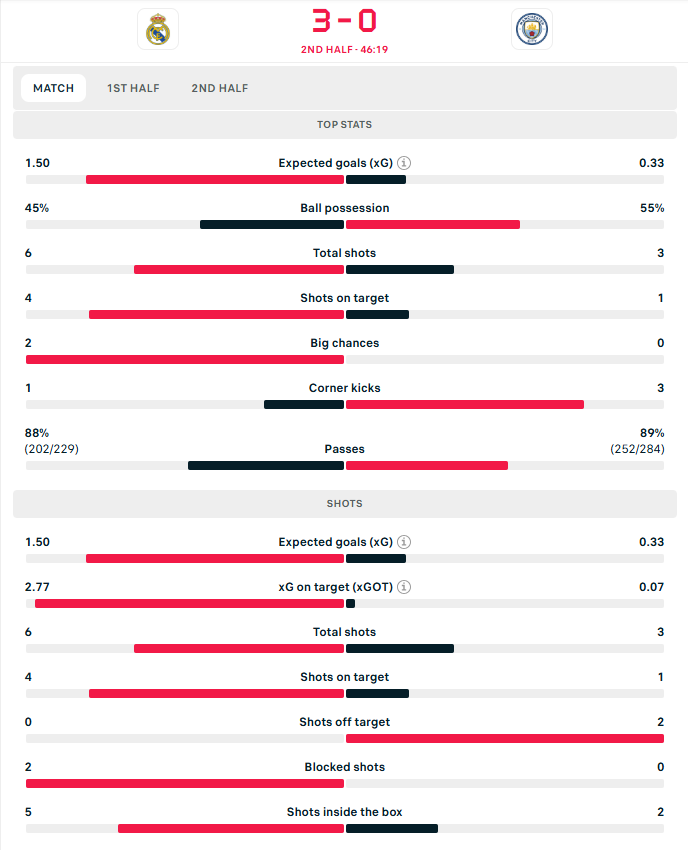Click the Shots inside the box label
Image resolution: width=688 pixels, height=850 pixels.
(344, 812)
